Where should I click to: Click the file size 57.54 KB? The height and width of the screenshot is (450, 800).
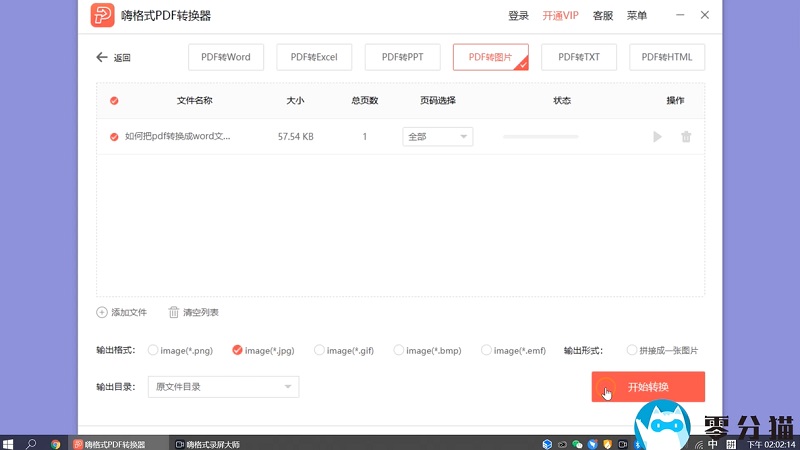296,137
